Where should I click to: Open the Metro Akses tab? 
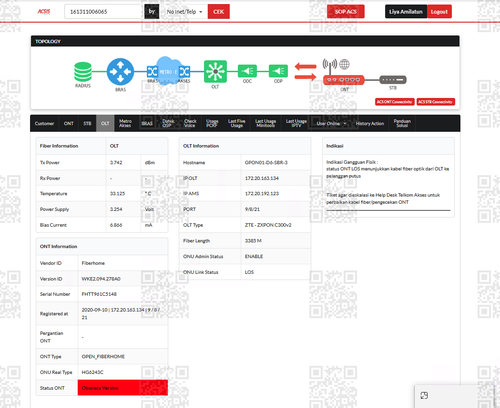pyautogui.click(x=125, y=123)
